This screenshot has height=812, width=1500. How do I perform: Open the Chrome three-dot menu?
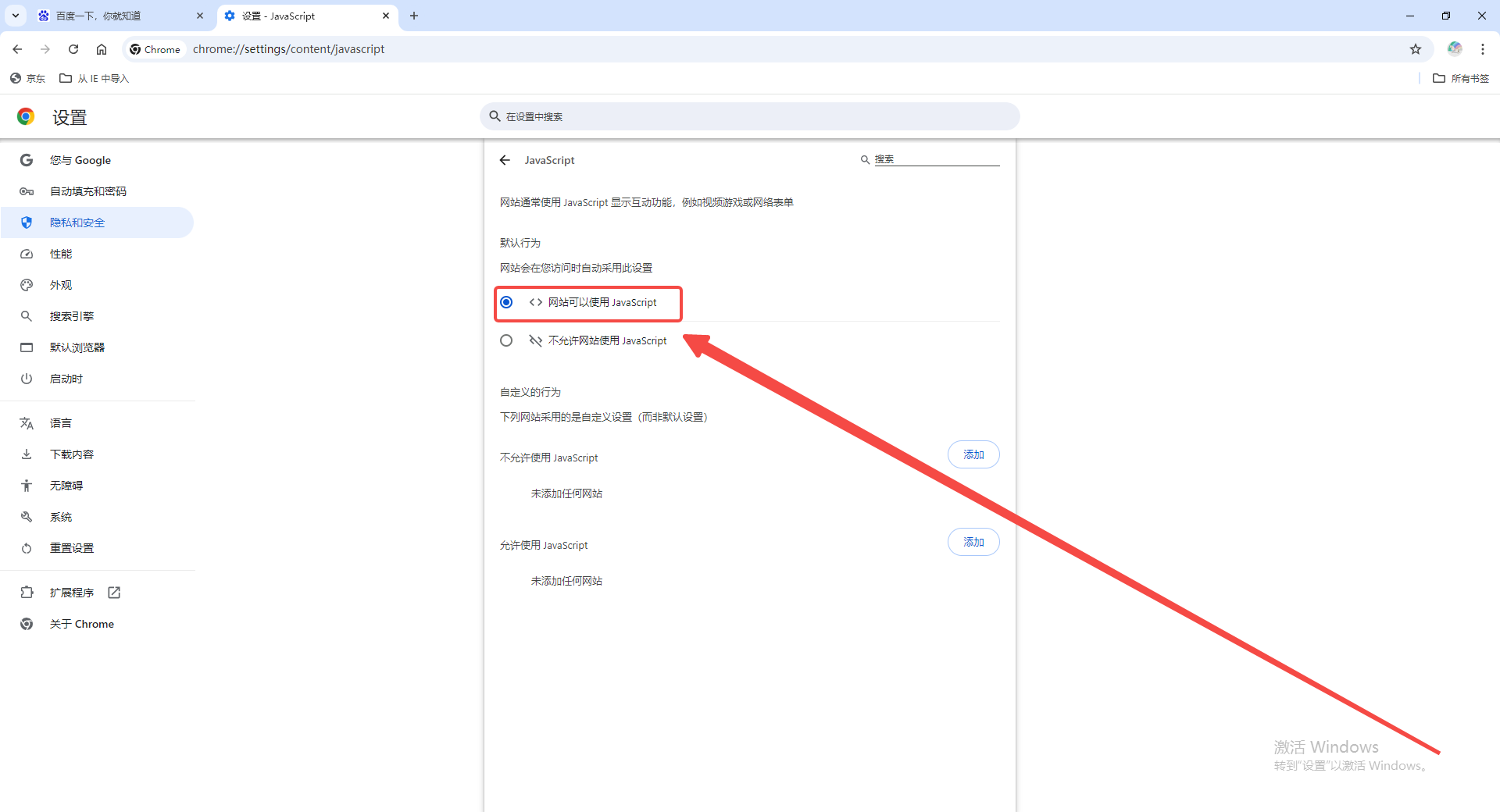(1483, 49)
